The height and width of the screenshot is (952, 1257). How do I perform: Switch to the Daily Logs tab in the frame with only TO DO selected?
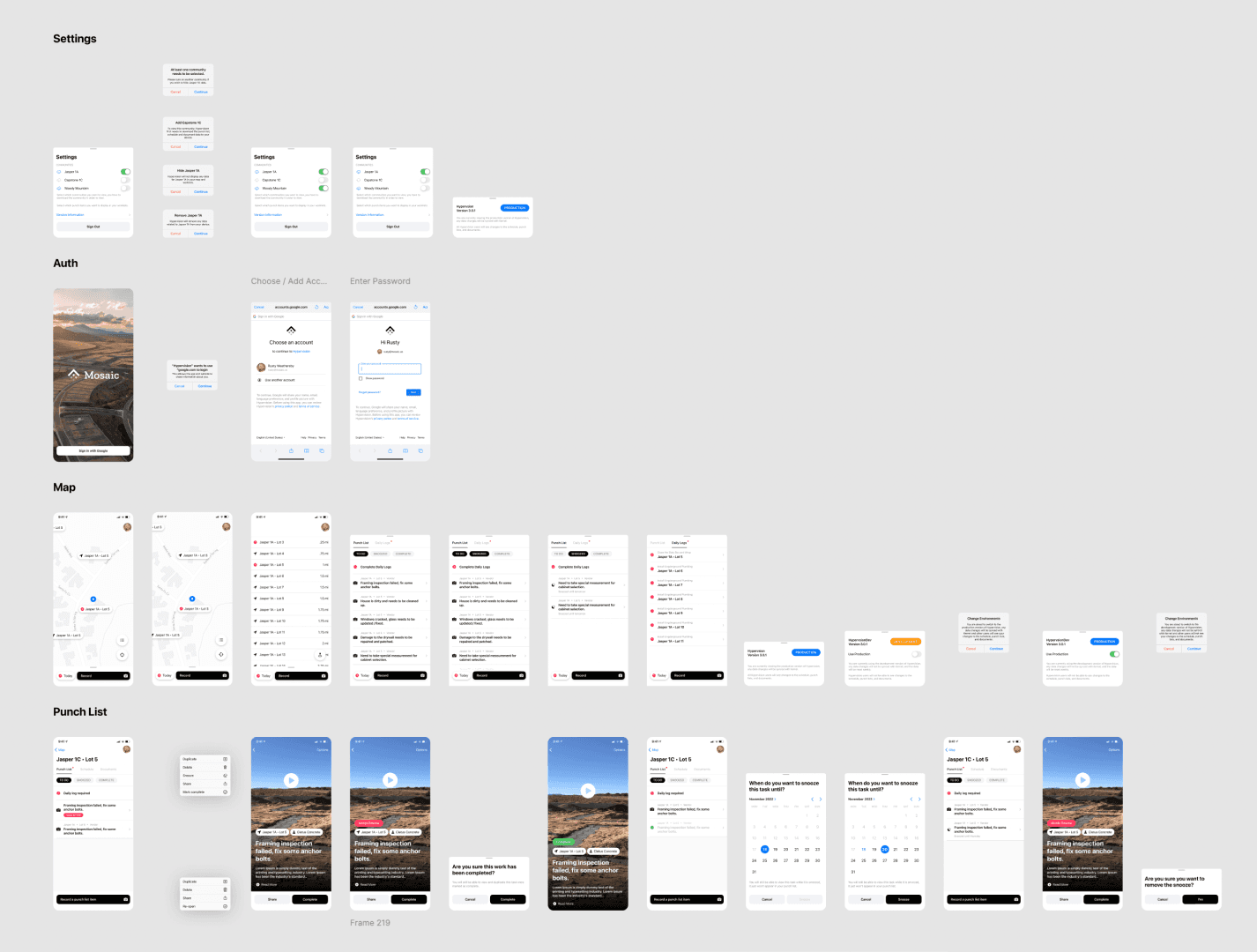383,543
